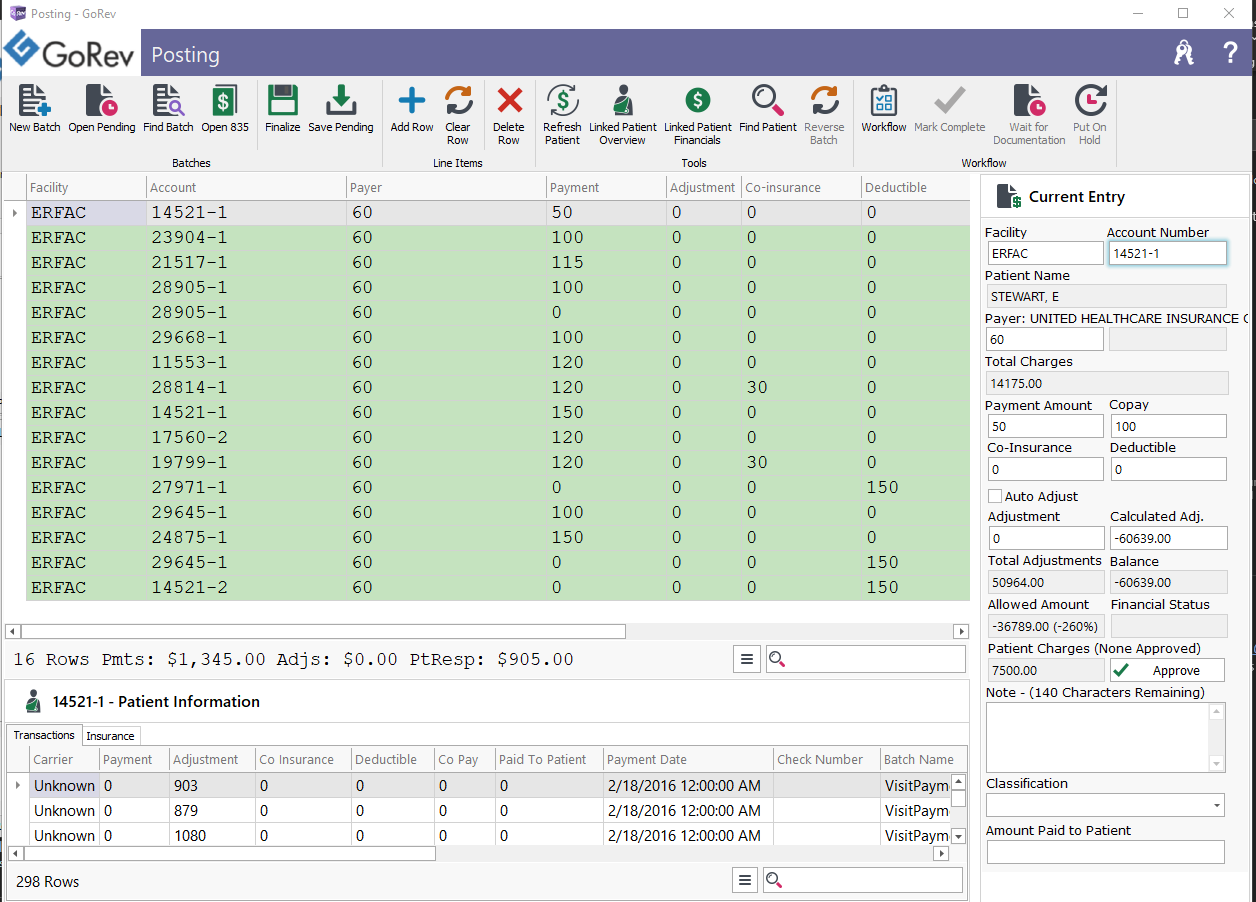
Task: Click the Find Batch icon
Action: click(x=168, y=101)
